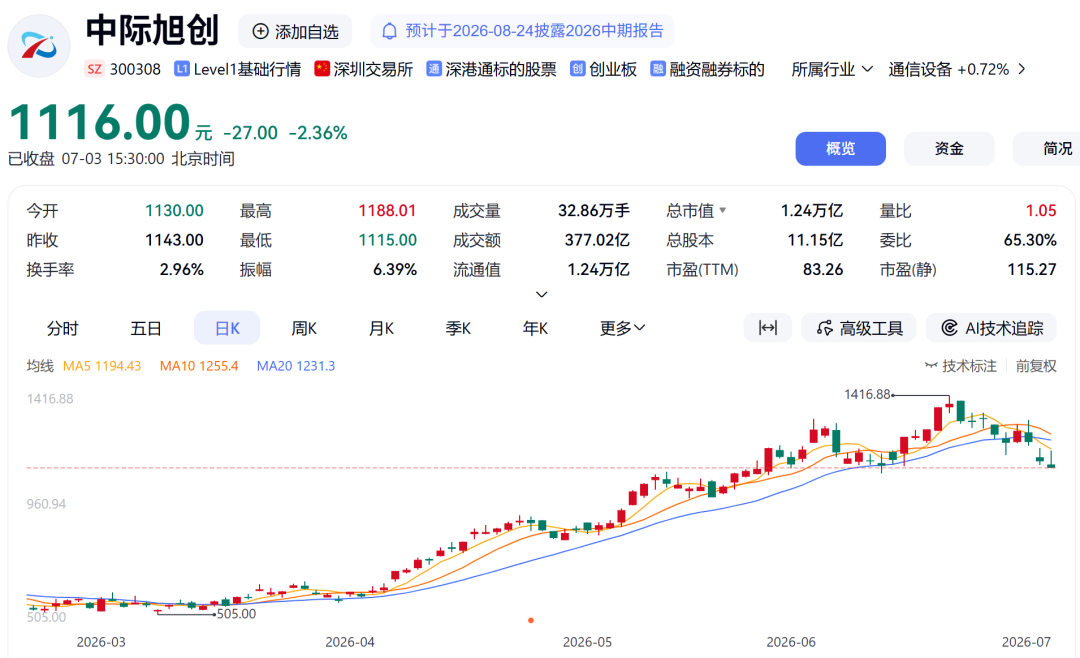Click the China flag icon for 深圳交易所
This screenshot has width=1080, height=658.
(x=322, y=69)
